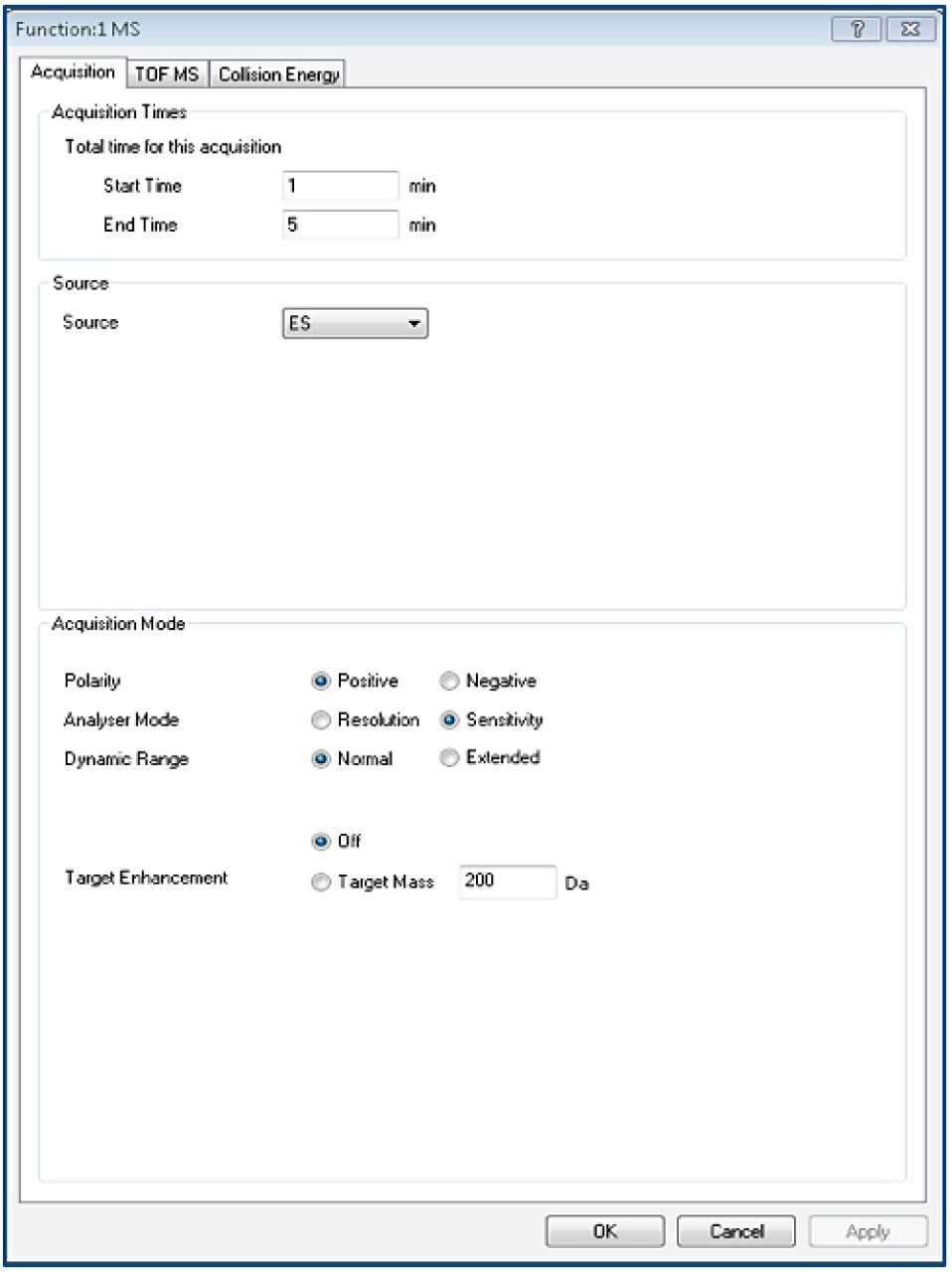Set Dynamic Range to Extended
The image size is (952, 1272).
tap(449, 757)
